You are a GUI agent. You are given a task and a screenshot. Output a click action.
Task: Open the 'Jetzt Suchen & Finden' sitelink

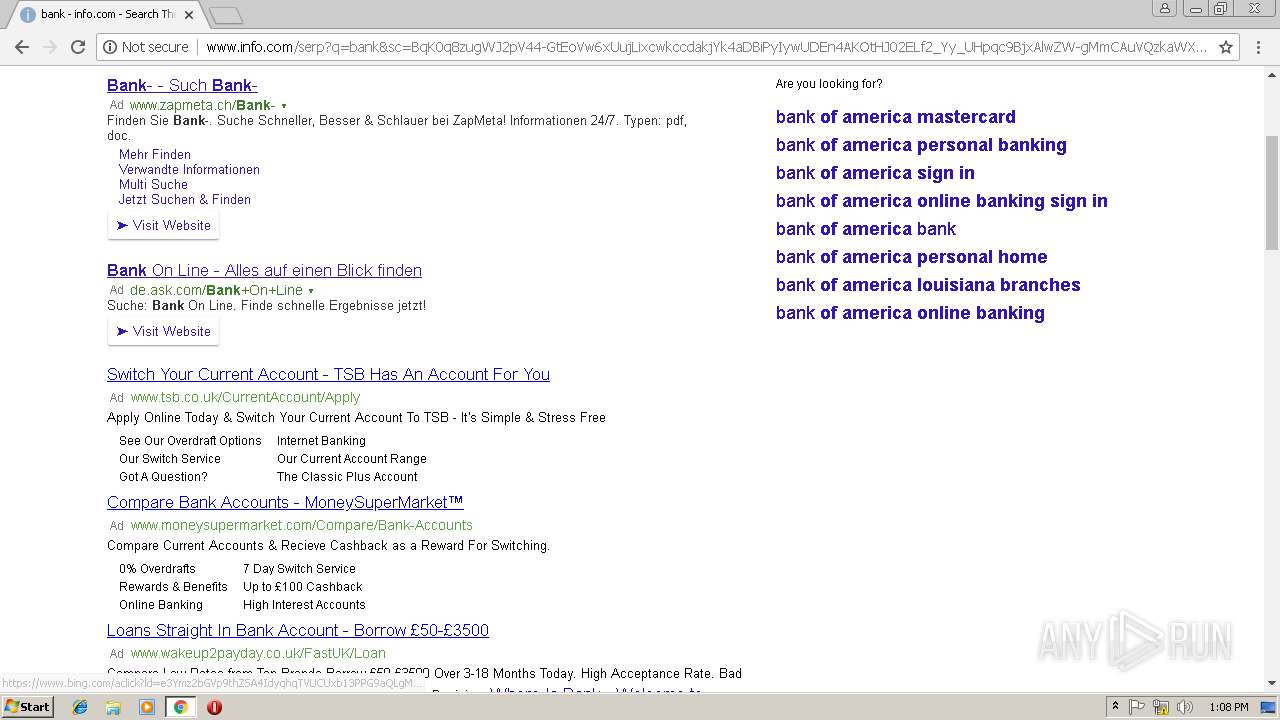185,200
